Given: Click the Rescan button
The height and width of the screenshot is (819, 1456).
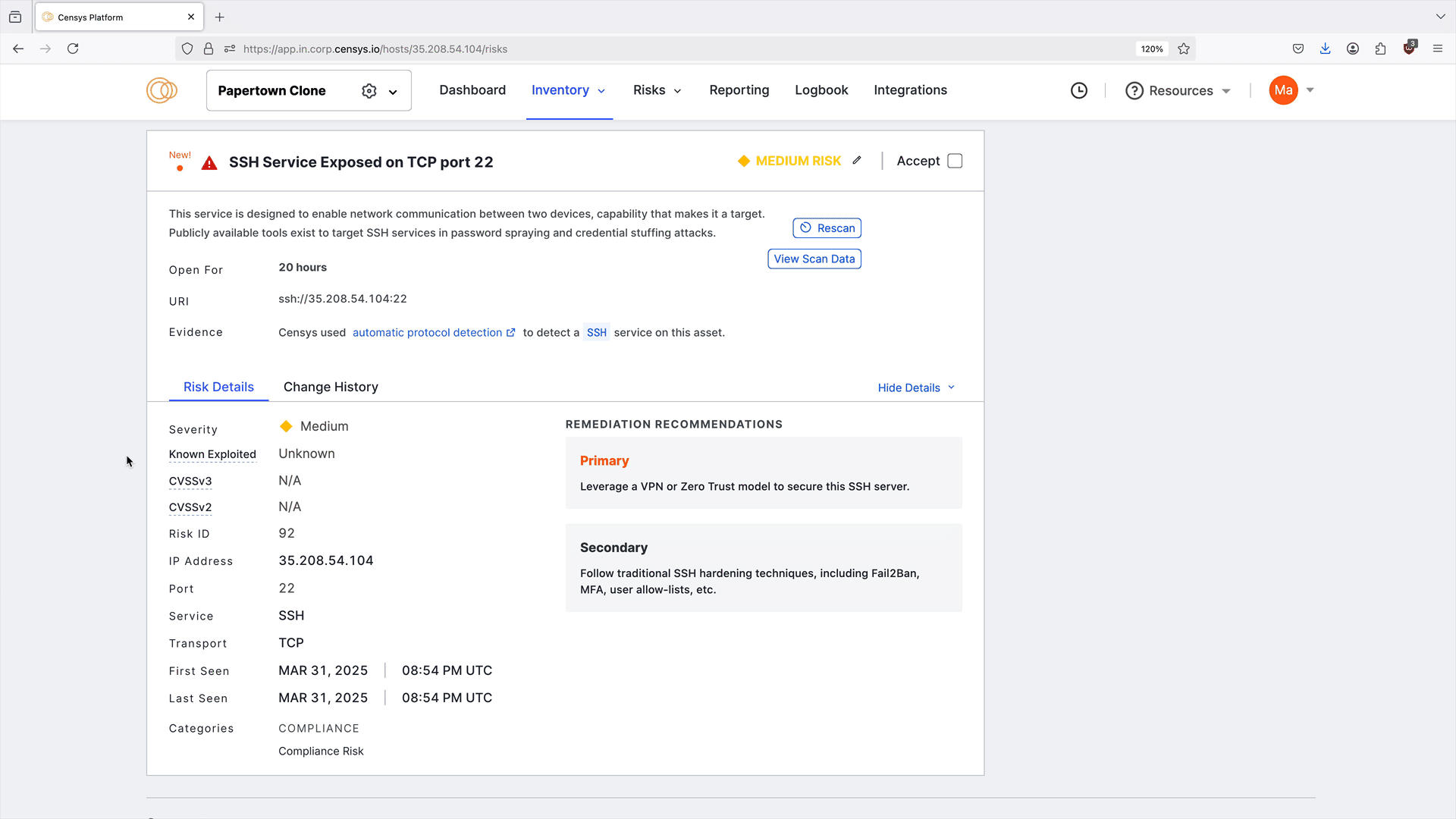Looking at the screenshot, I should (827, 228).
